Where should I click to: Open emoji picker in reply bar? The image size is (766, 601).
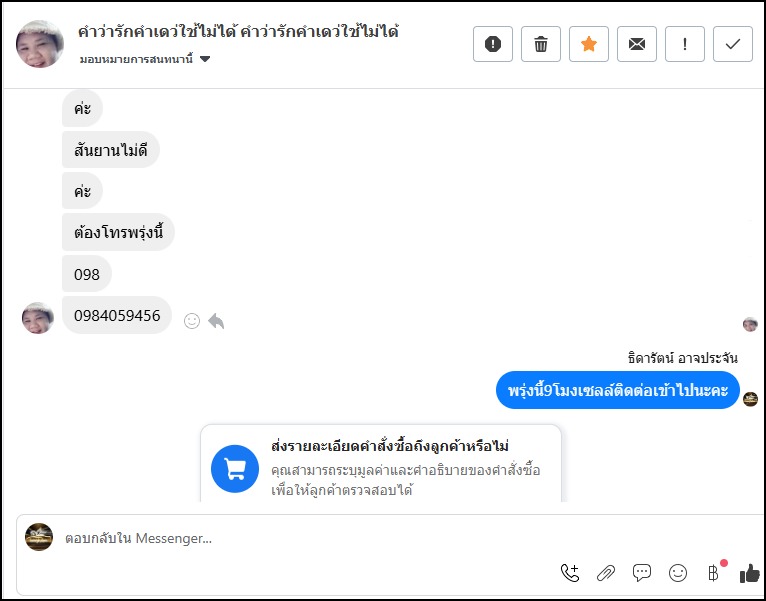click(678, 573)
